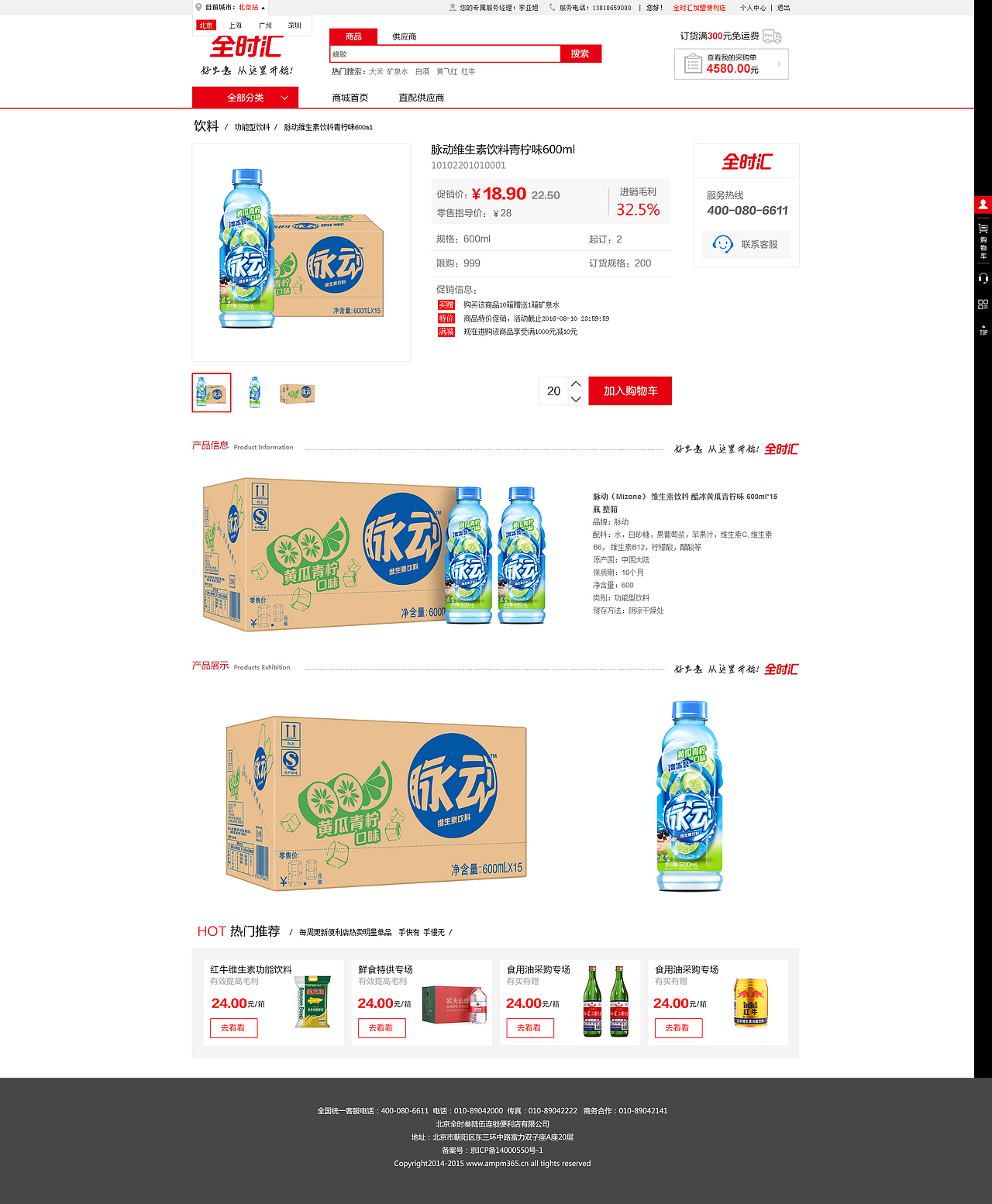
Task: Jump to top with TOP arrow icon
Action: 983,329
